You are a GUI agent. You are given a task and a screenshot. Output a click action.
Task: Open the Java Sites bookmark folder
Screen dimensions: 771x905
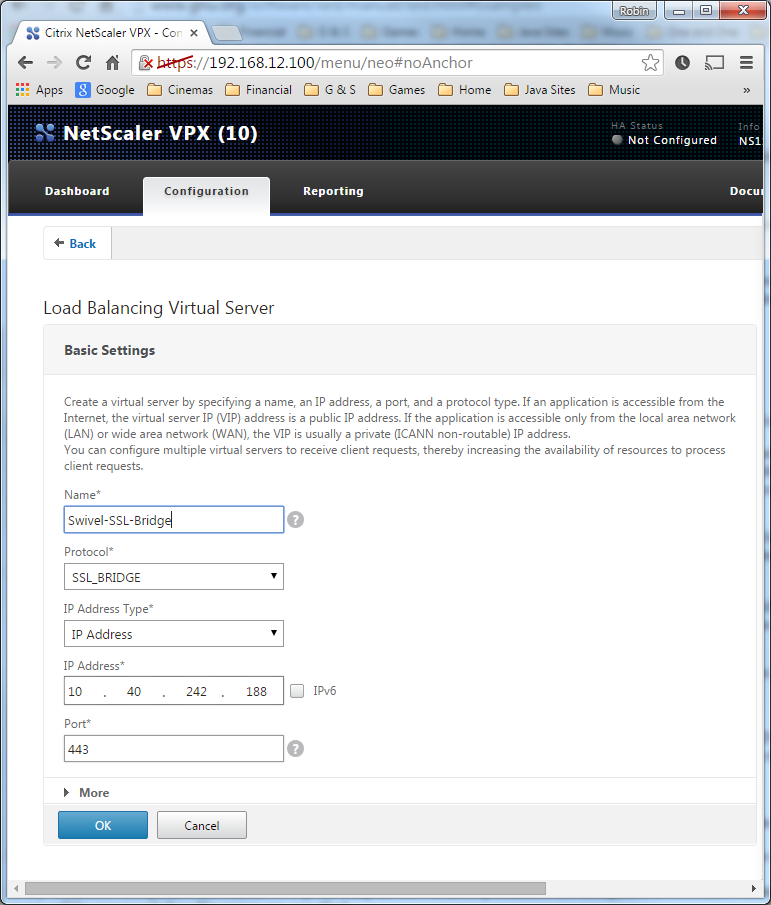(540, 90)
